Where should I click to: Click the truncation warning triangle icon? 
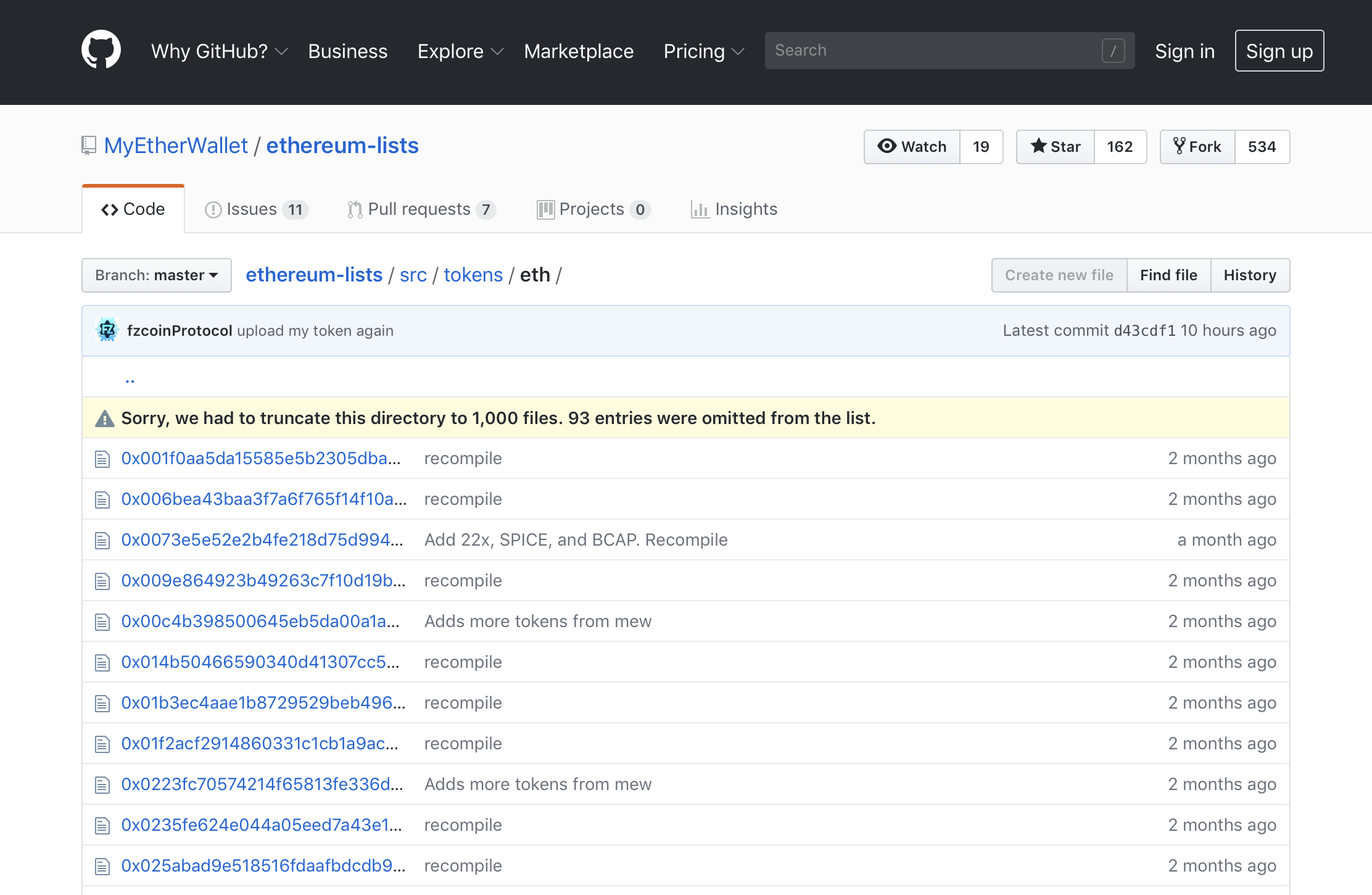tap(105, 418)
